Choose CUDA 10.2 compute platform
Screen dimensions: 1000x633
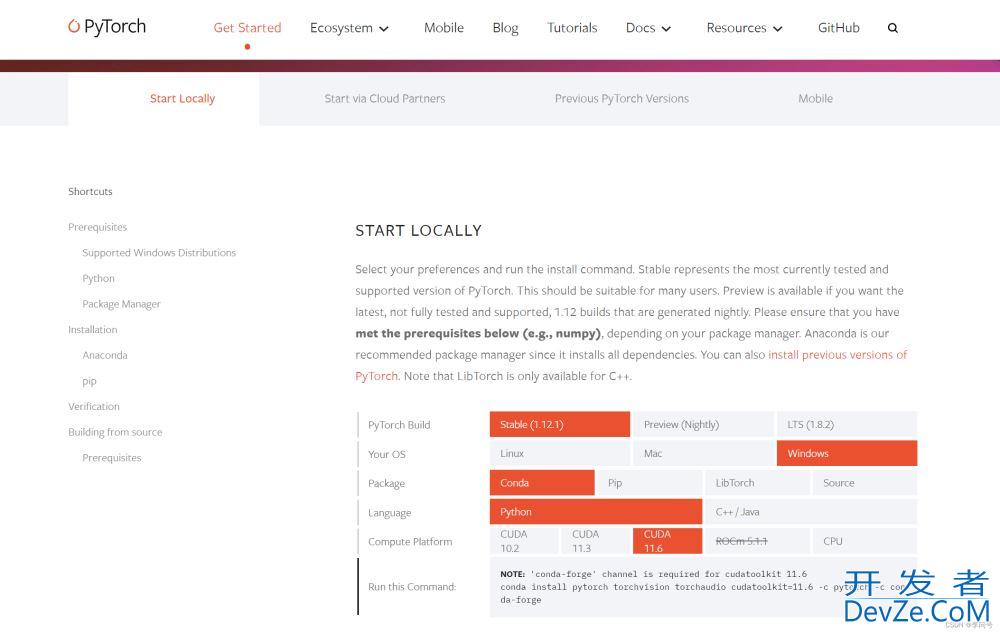524,541
